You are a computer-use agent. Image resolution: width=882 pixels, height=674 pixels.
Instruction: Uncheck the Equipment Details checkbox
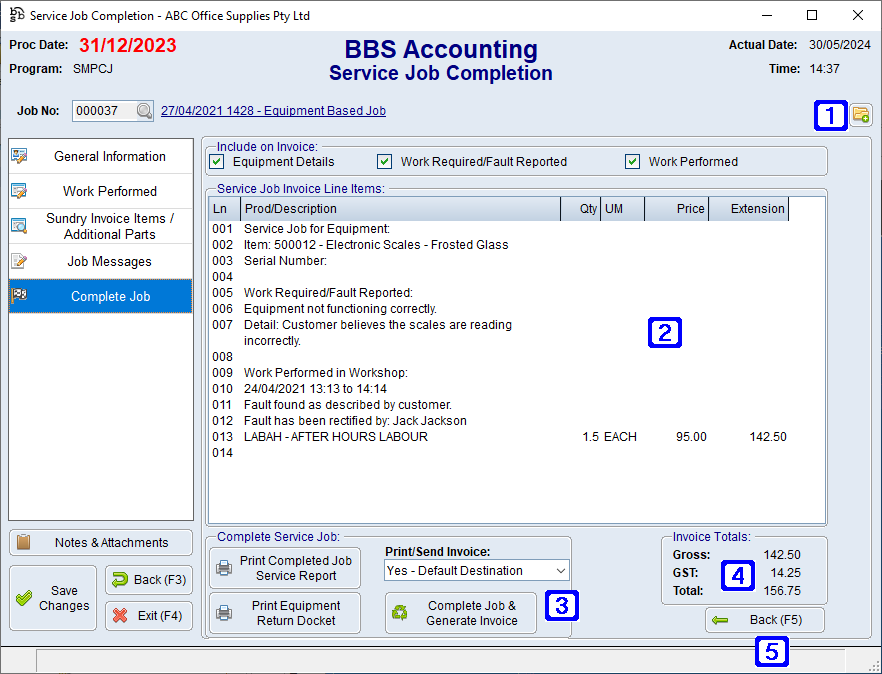tap(221, 161)
